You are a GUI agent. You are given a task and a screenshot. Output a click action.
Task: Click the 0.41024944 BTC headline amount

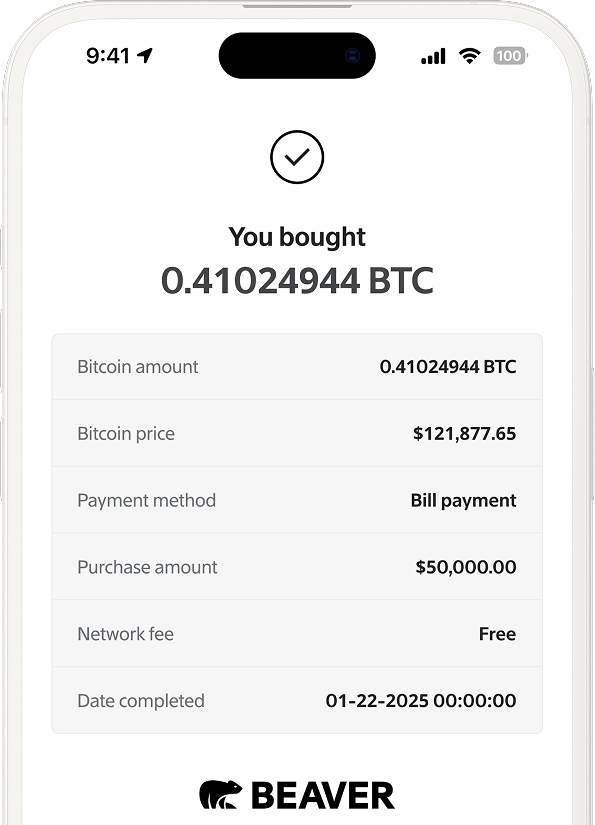tap(297, 281)
